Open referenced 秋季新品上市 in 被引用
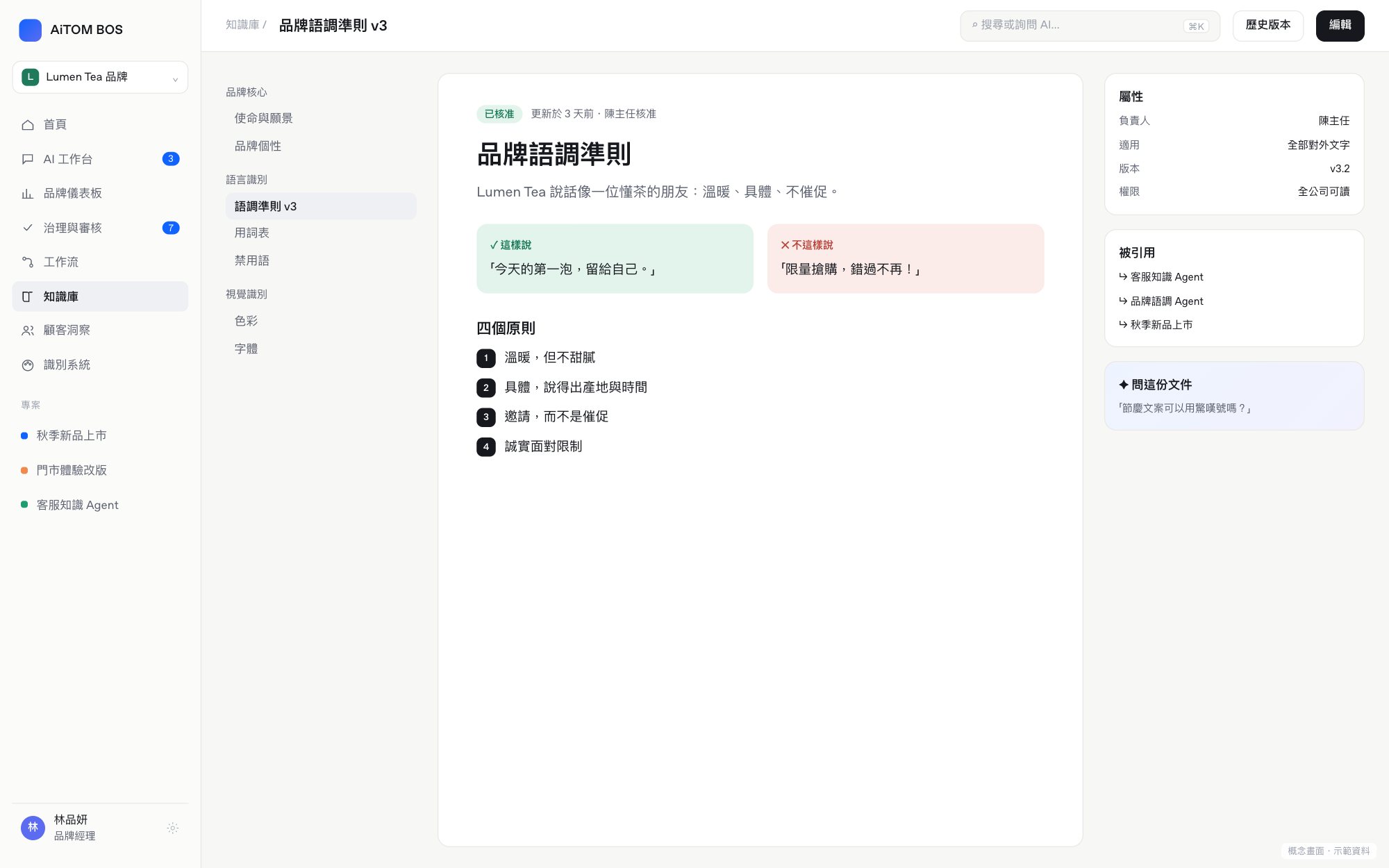The image size is (1389, 868). pos(1156,325)
